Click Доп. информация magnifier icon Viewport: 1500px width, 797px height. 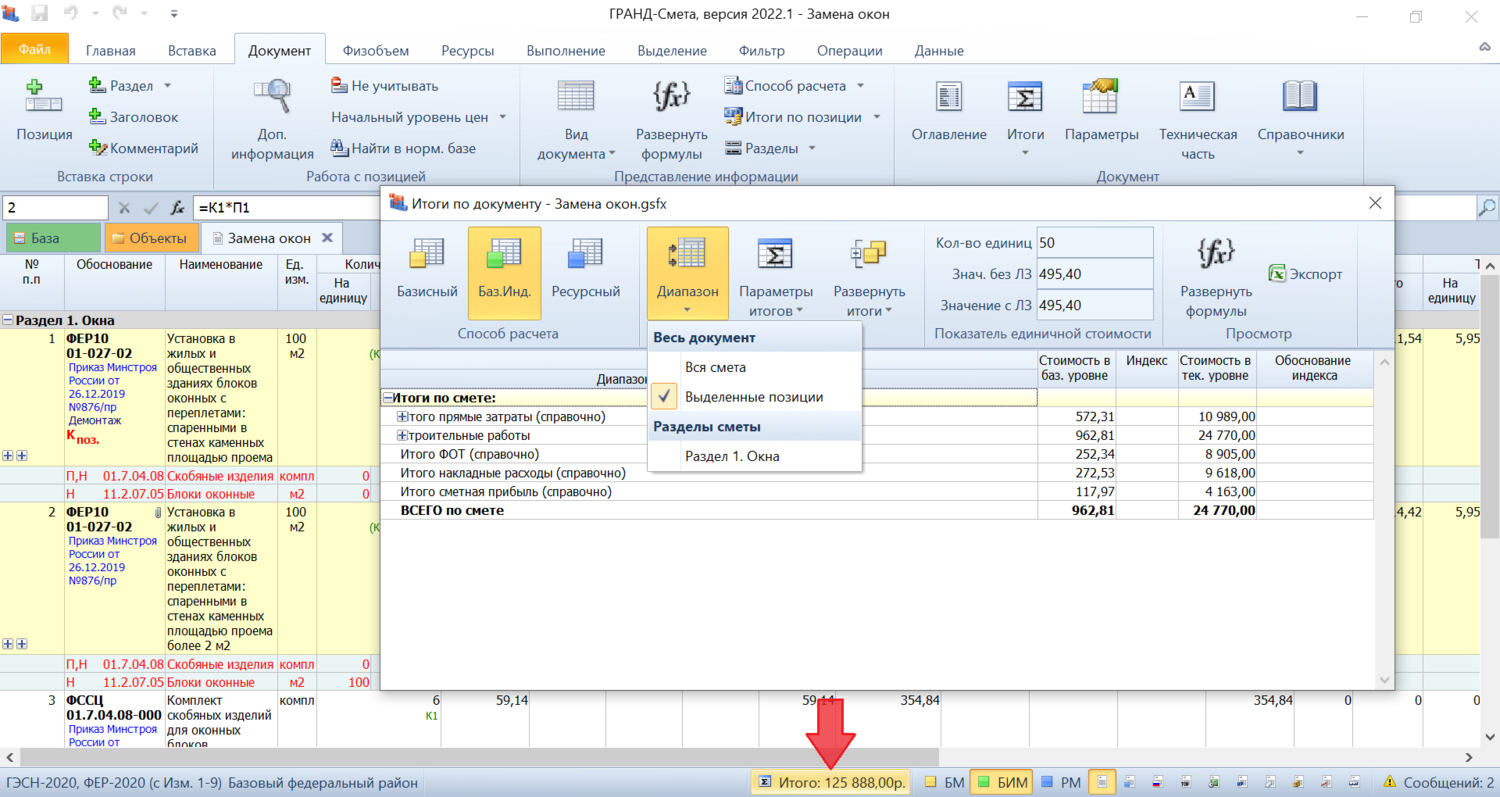pyautogui.click(x=272, y=98)
